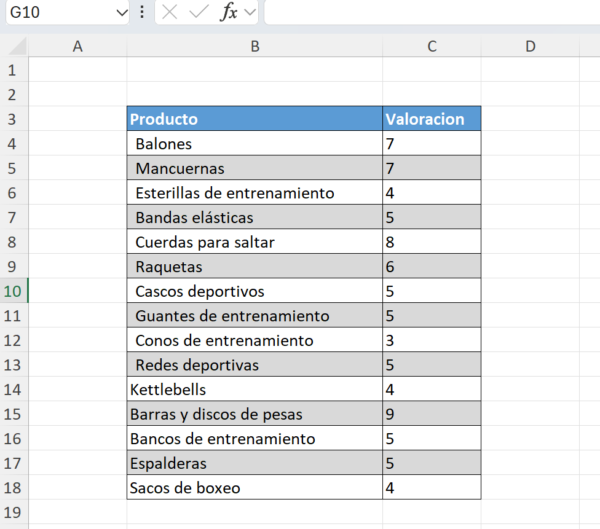Click the Select All corner triangle
Viewport: 600px width, 529px height.
pos(17,47)
